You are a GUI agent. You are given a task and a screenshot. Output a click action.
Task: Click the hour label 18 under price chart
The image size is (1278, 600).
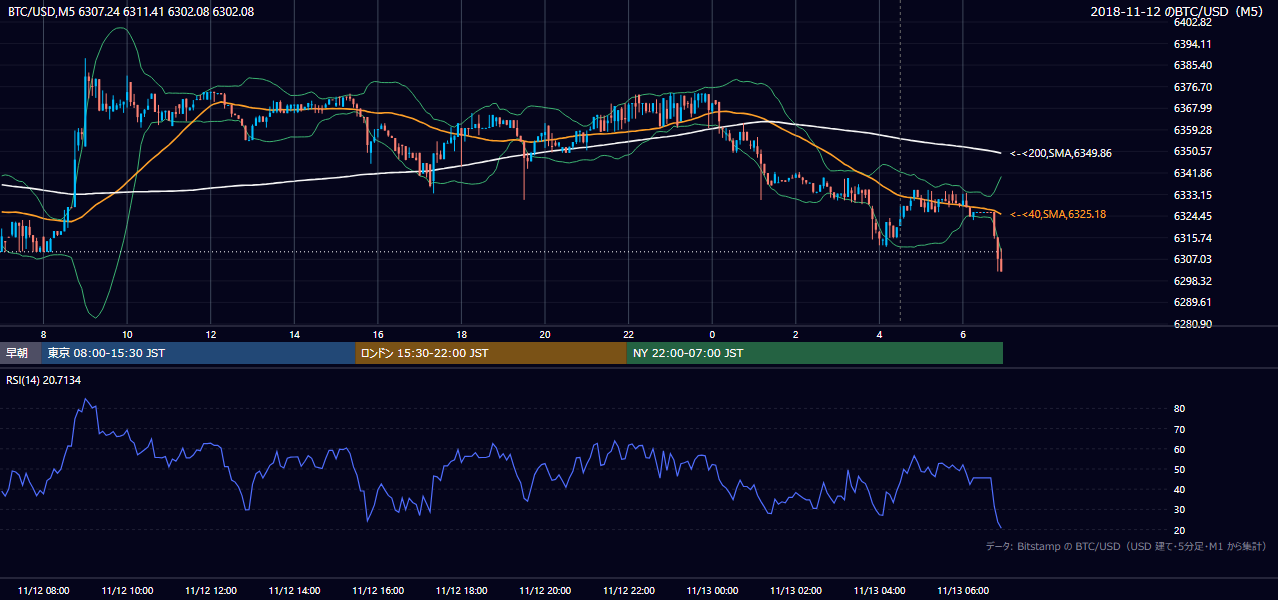[x=461, y=334]
